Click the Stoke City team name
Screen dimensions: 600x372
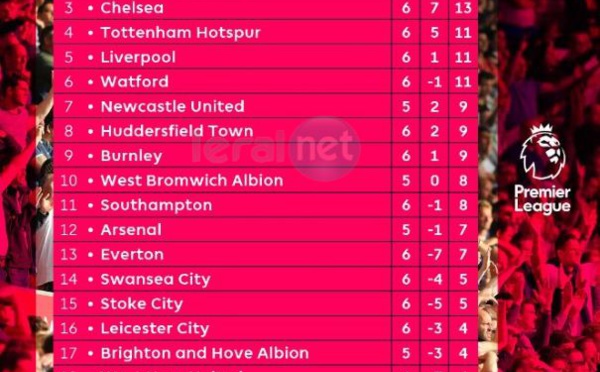coord(142,304)
